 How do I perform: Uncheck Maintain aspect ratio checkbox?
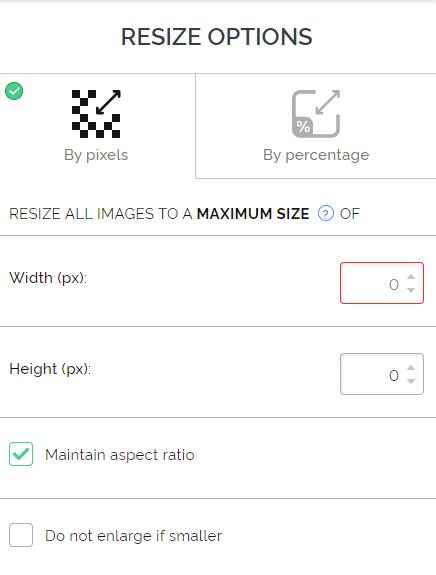(21, 454)
